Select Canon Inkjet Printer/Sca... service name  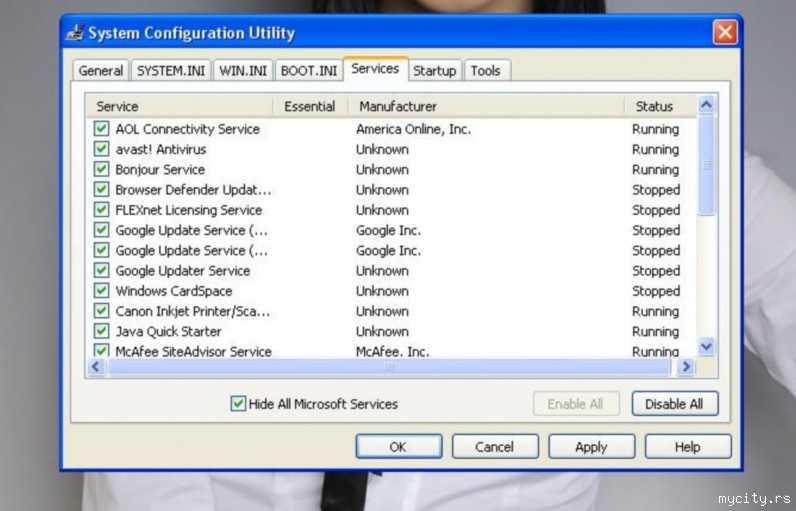coord(192,311)
